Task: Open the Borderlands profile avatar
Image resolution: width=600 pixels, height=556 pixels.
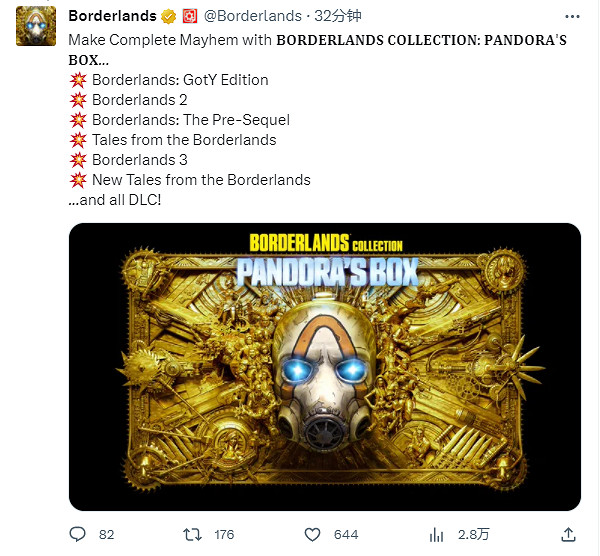Action: (x=36, y=26)
